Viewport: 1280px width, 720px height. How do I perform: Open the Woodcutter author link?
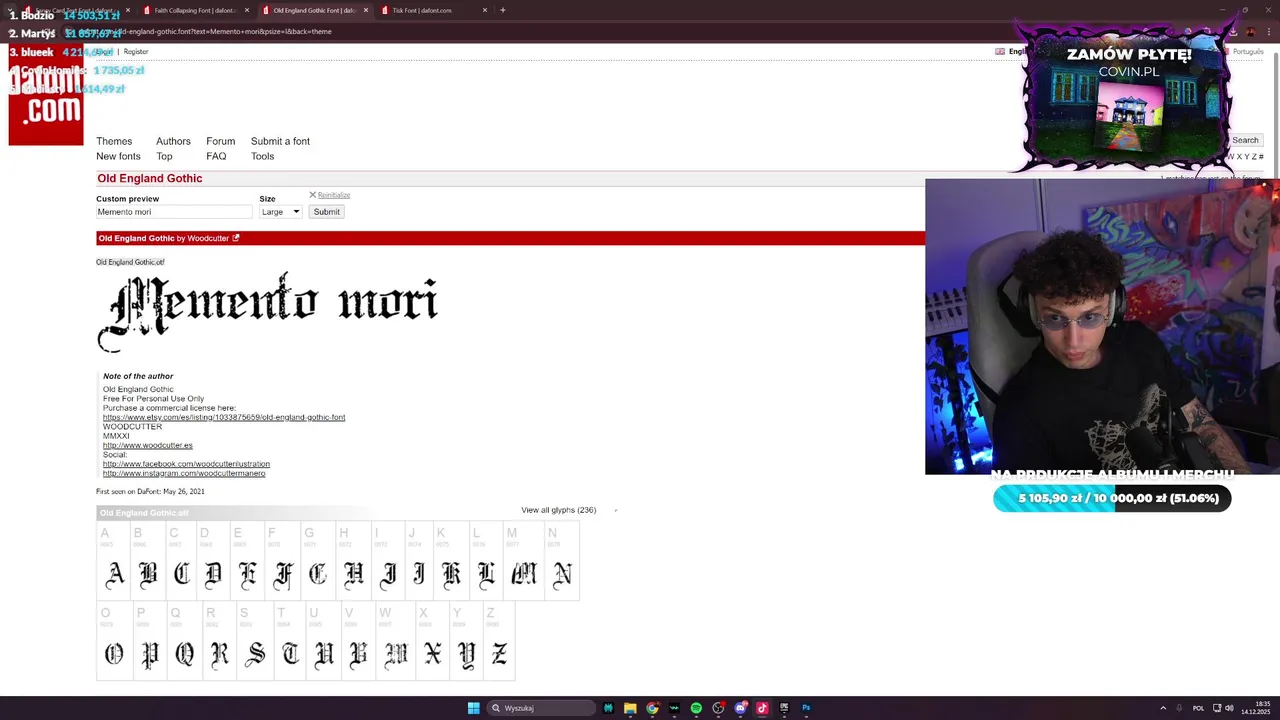point(208,238)
